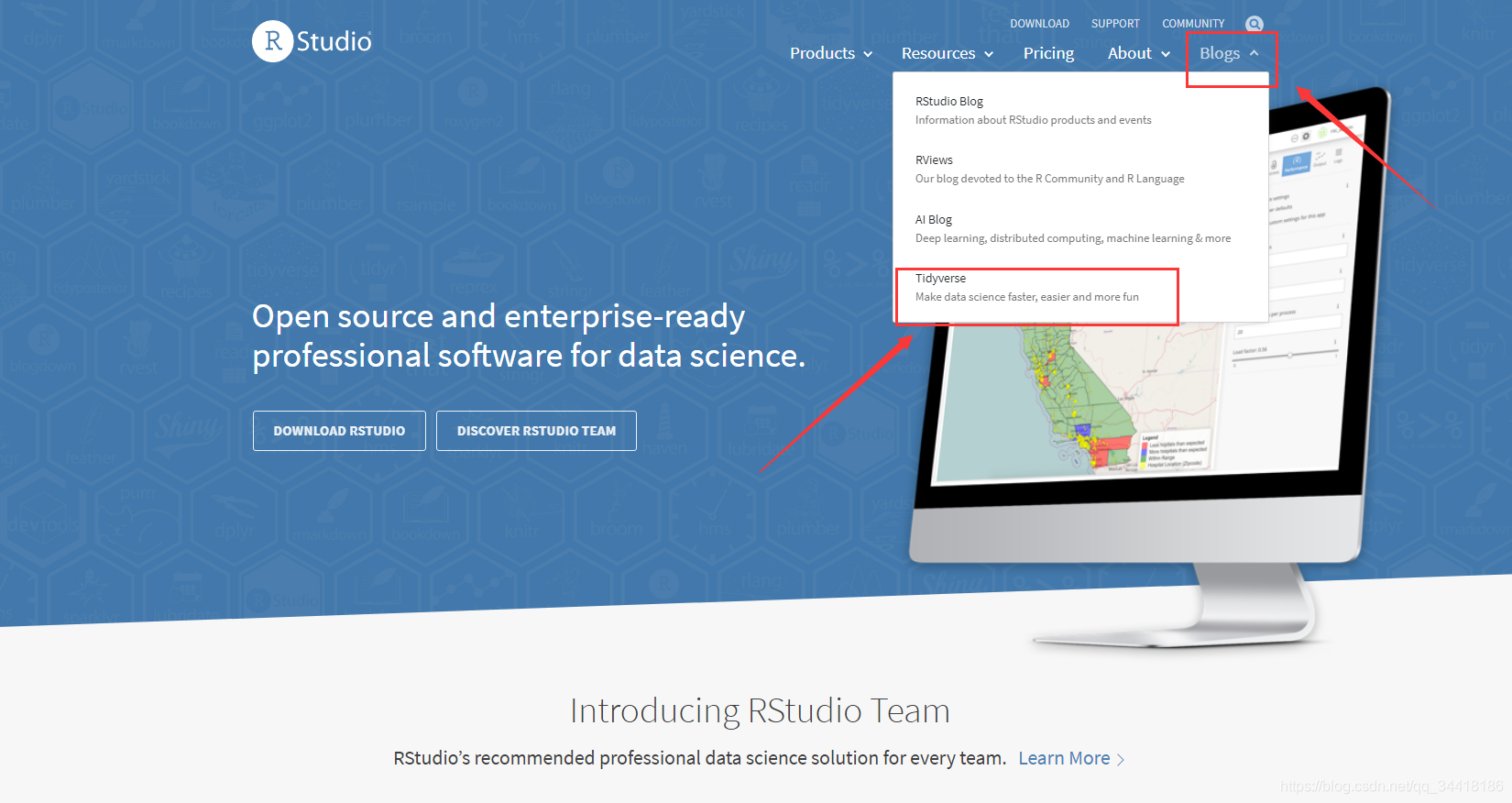Expand the About dropdown

(1139, 53)
